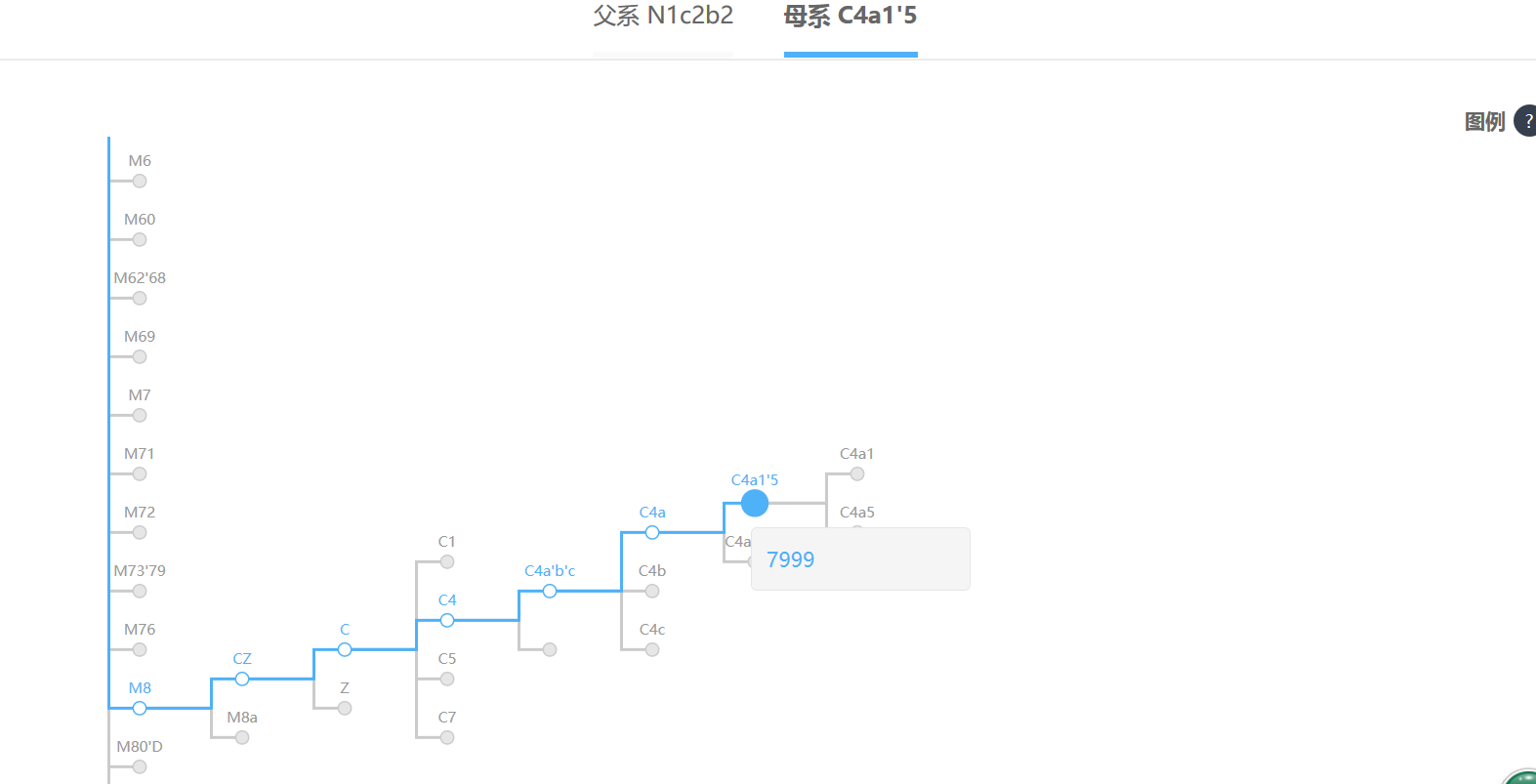Switch to the 父系 N1c2b2 tab
The width and height of the screenshot is (1536, 784).
[663, 17]
